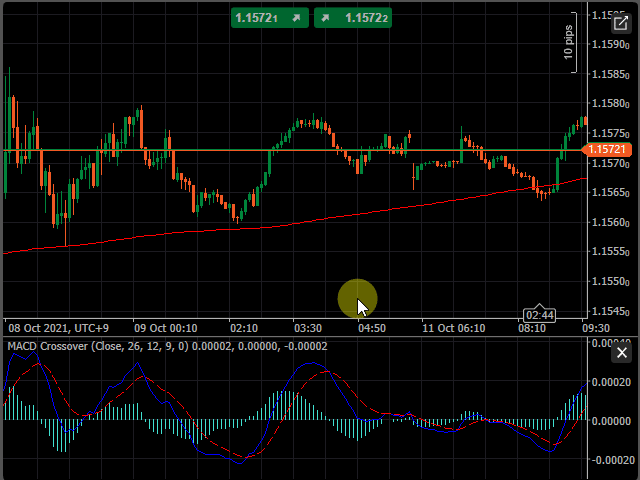Close the MACD Crossover indicator panel

click(x=621, y=353)
